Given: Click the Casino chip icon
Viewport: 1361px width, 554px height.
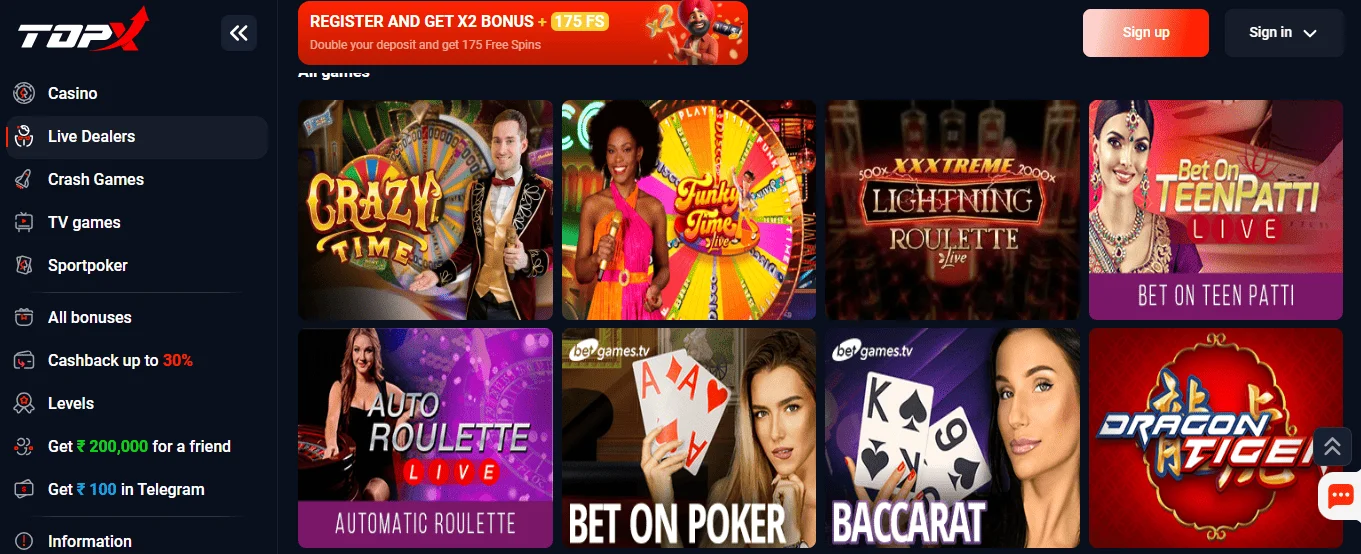Looking at the screenshot, I should (x=24, y=93).
